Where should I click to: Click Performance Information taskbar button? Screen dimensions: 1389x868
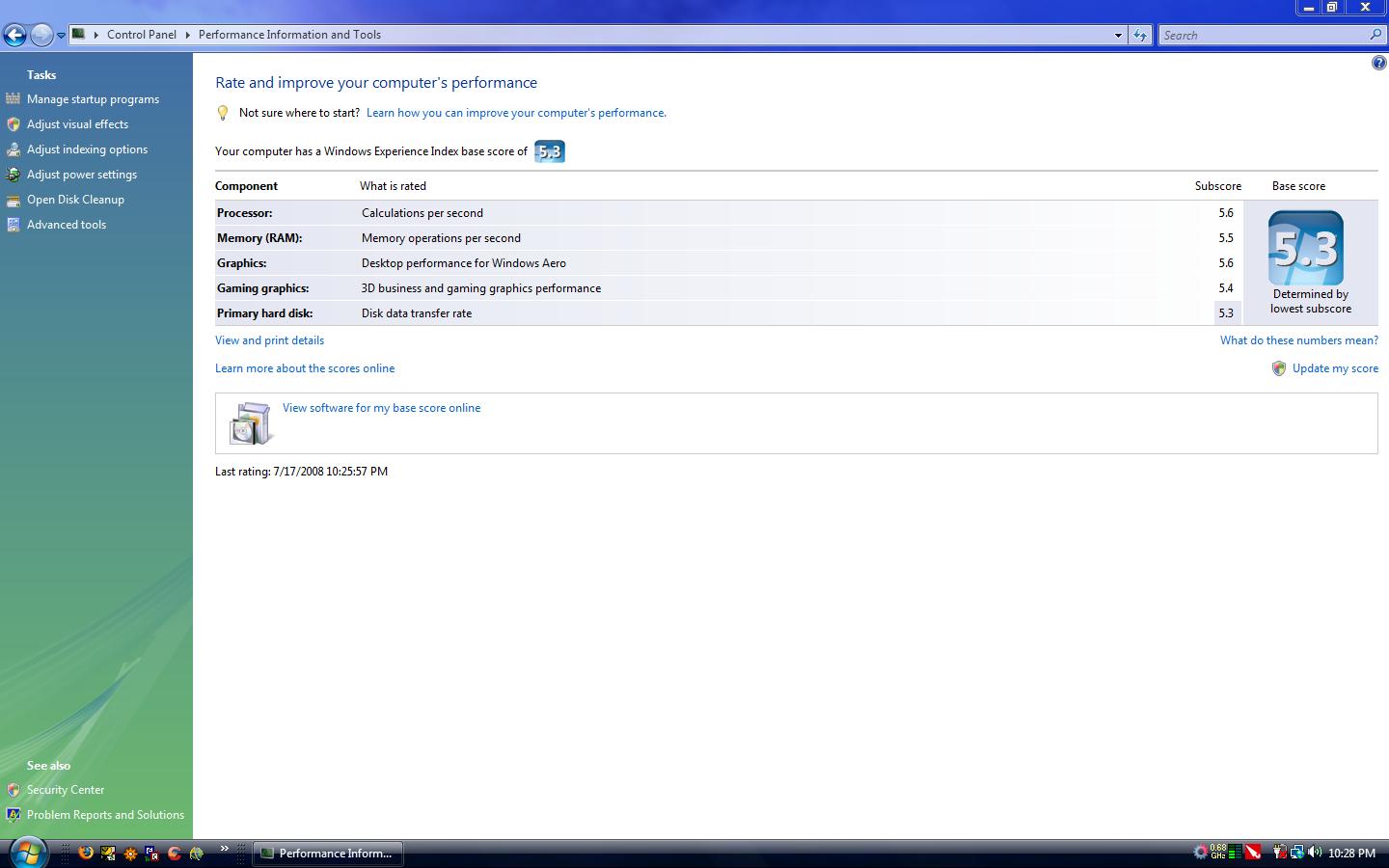pos(328,853)
